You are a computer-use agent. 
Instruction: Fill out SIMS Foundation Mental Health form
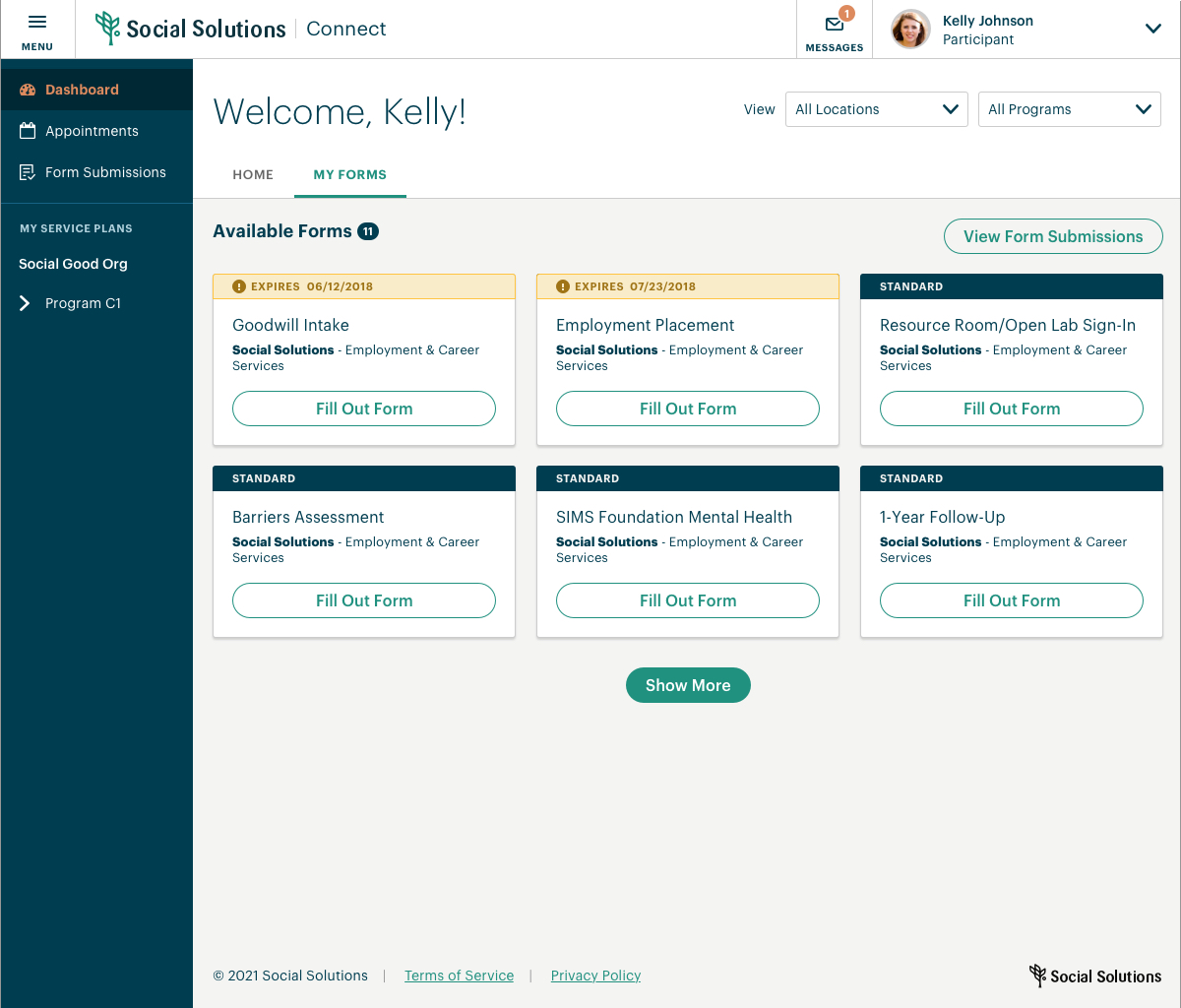pos(688,600)
